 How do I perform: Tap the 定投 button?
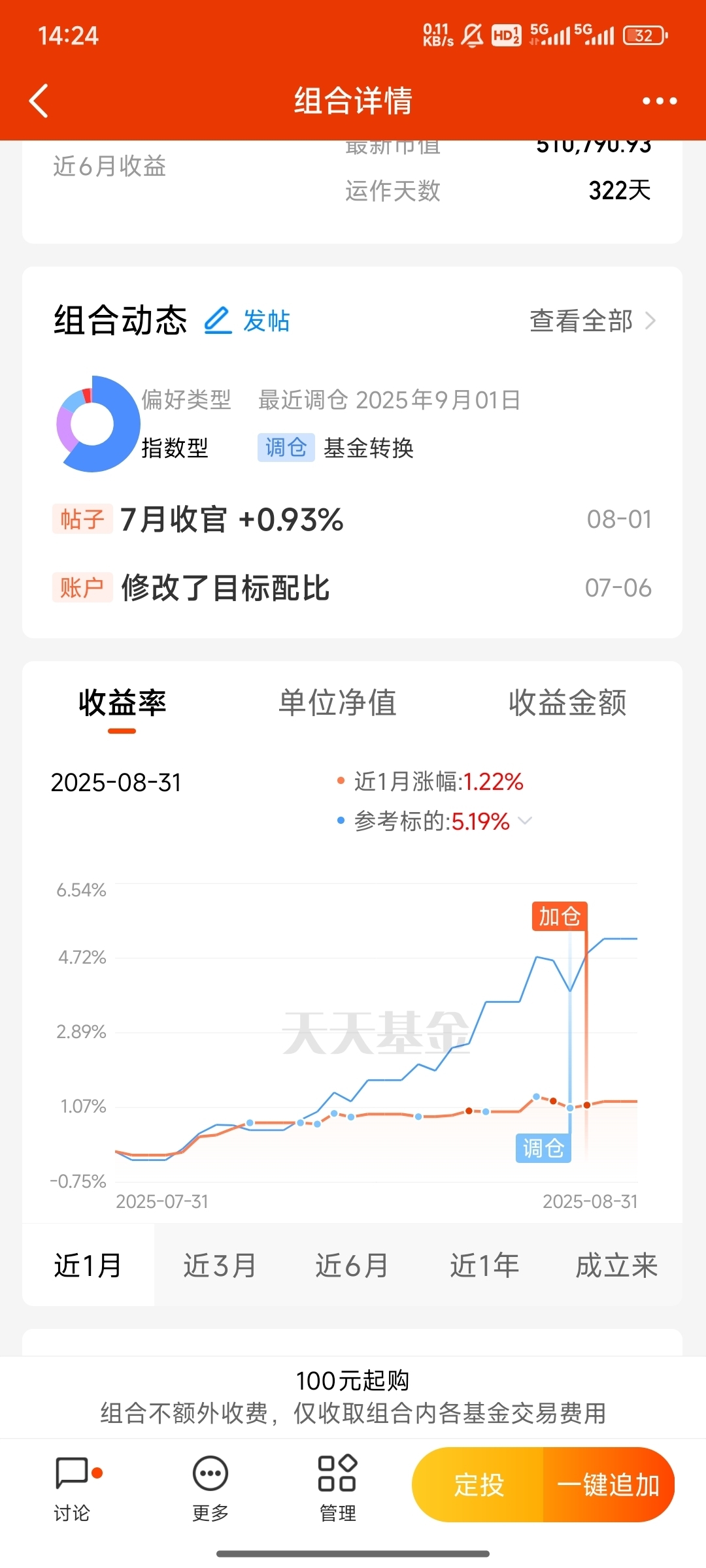pyautogui.click(x=479, y=1484)
